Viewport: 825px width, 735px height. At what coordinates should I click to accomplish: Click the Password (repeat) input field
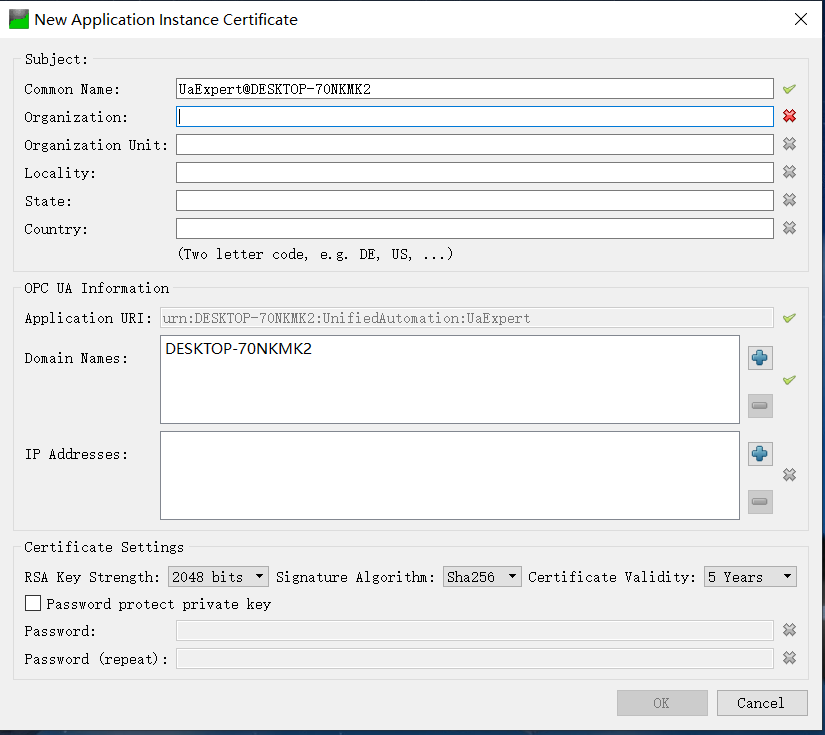(x=475, y=658)
